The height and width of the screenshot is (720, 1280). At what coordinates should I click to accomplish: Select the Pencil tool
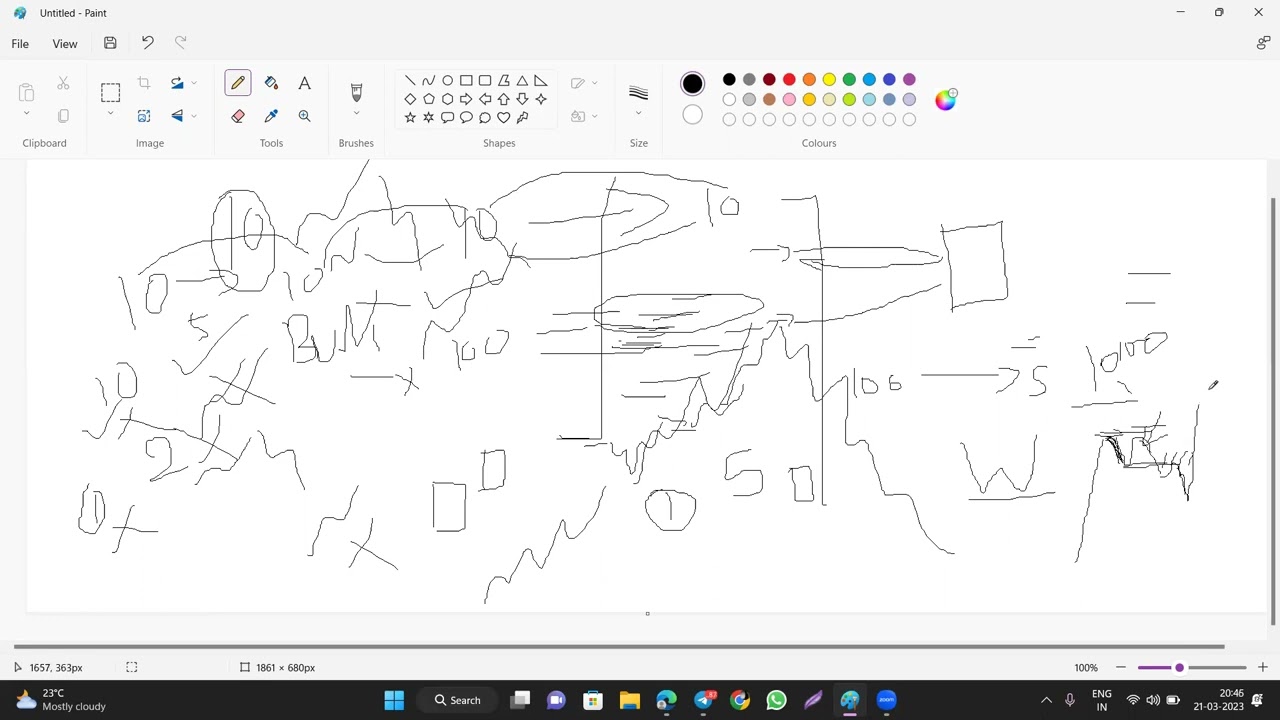(x=238, y=83)
